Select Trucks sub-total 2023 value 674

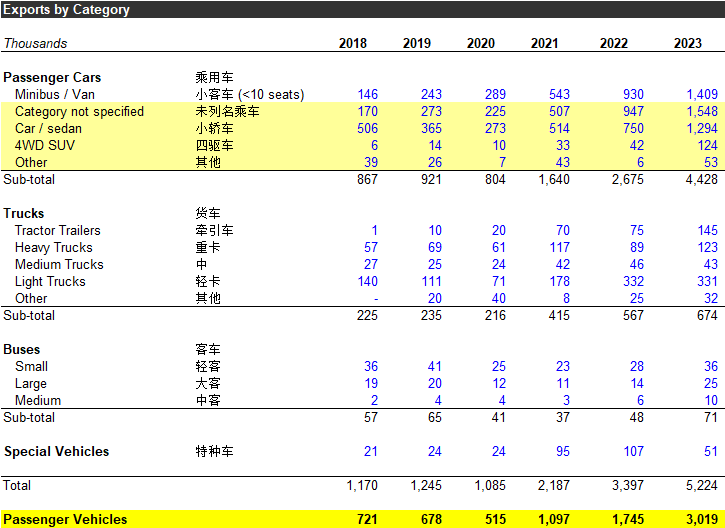(707, 315)
